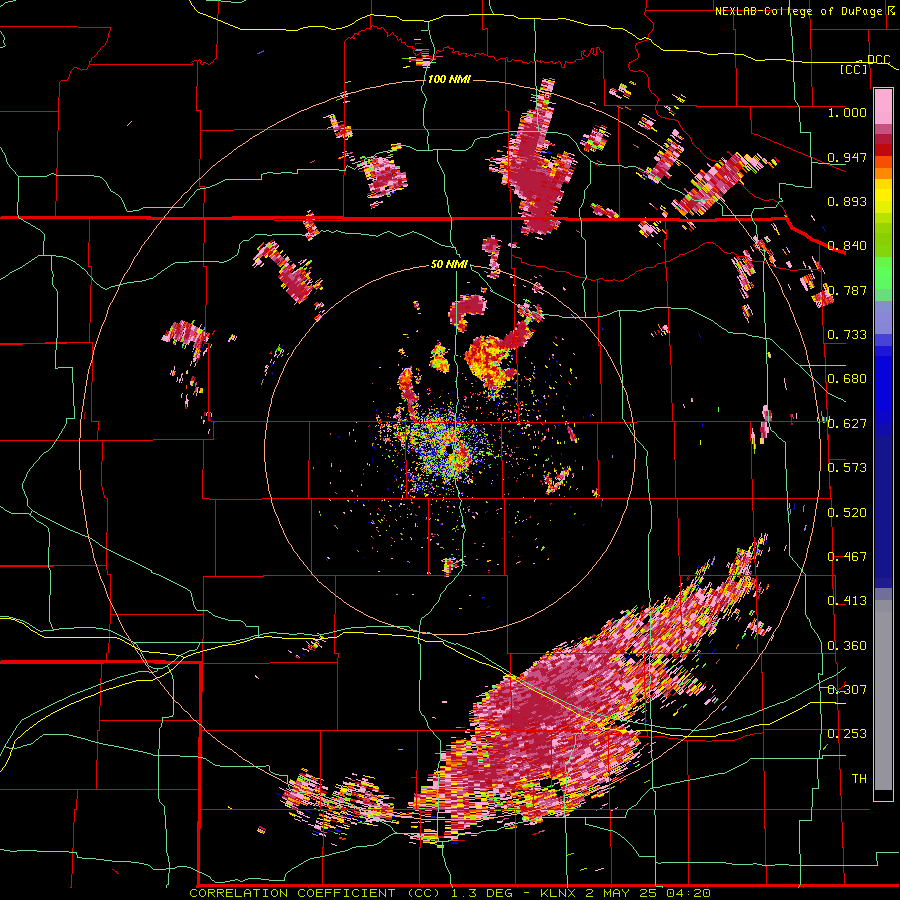Select the 0.413 scale value
The image size is (900, 900).
847,601
